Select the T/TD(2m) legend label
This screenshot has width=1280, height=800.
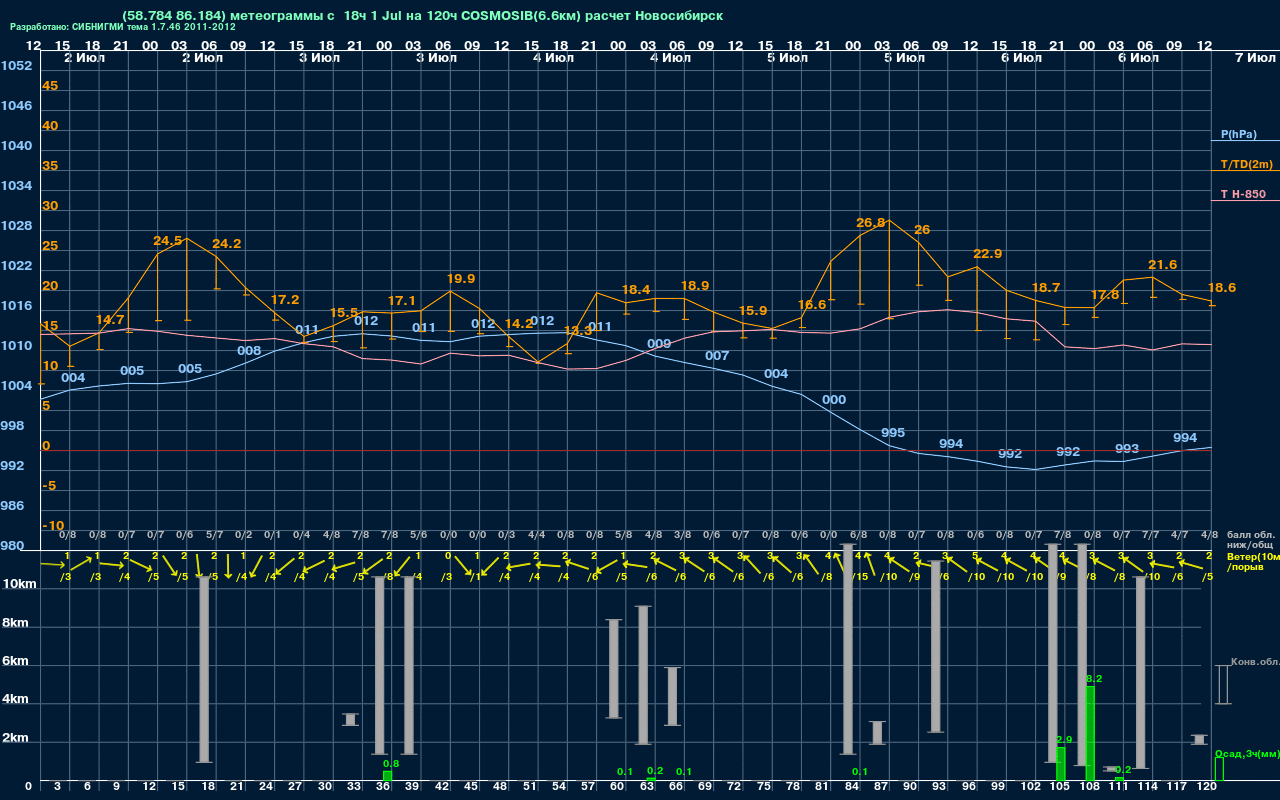tap(1246, 164)
